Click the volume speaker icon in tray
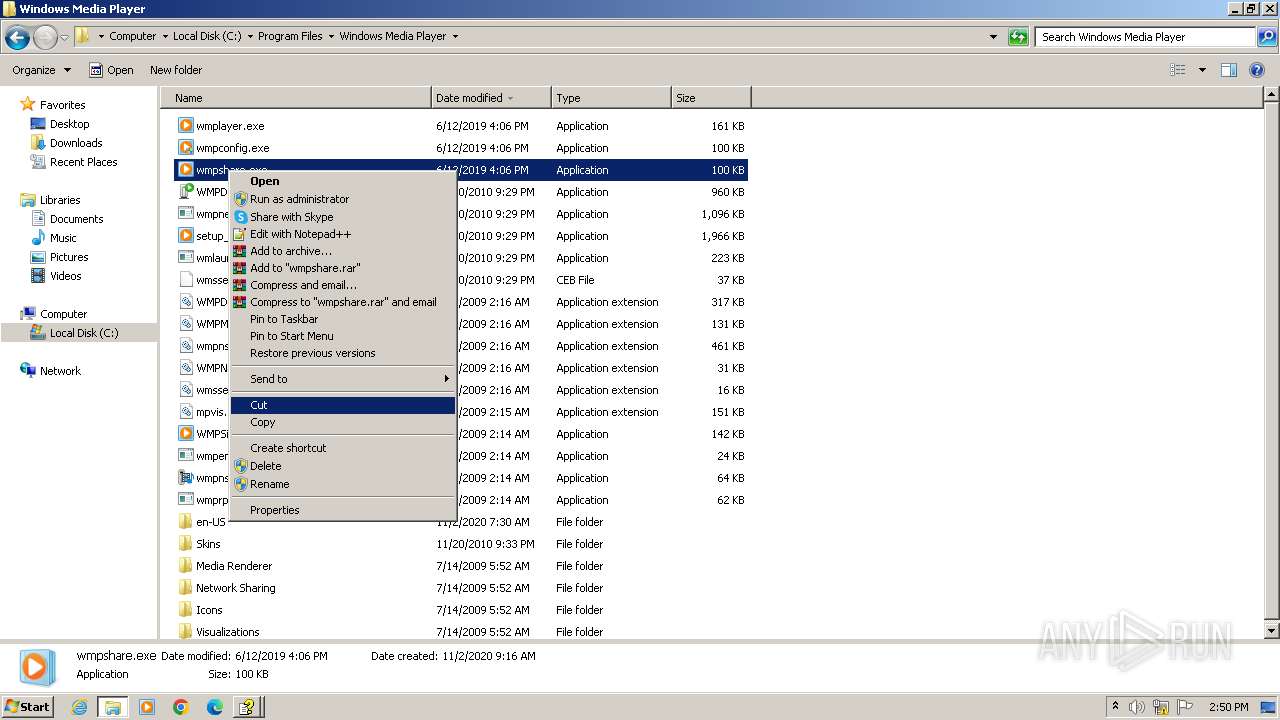The image size is (1280, 720). pyautogui.click(x=1137, y=707)
